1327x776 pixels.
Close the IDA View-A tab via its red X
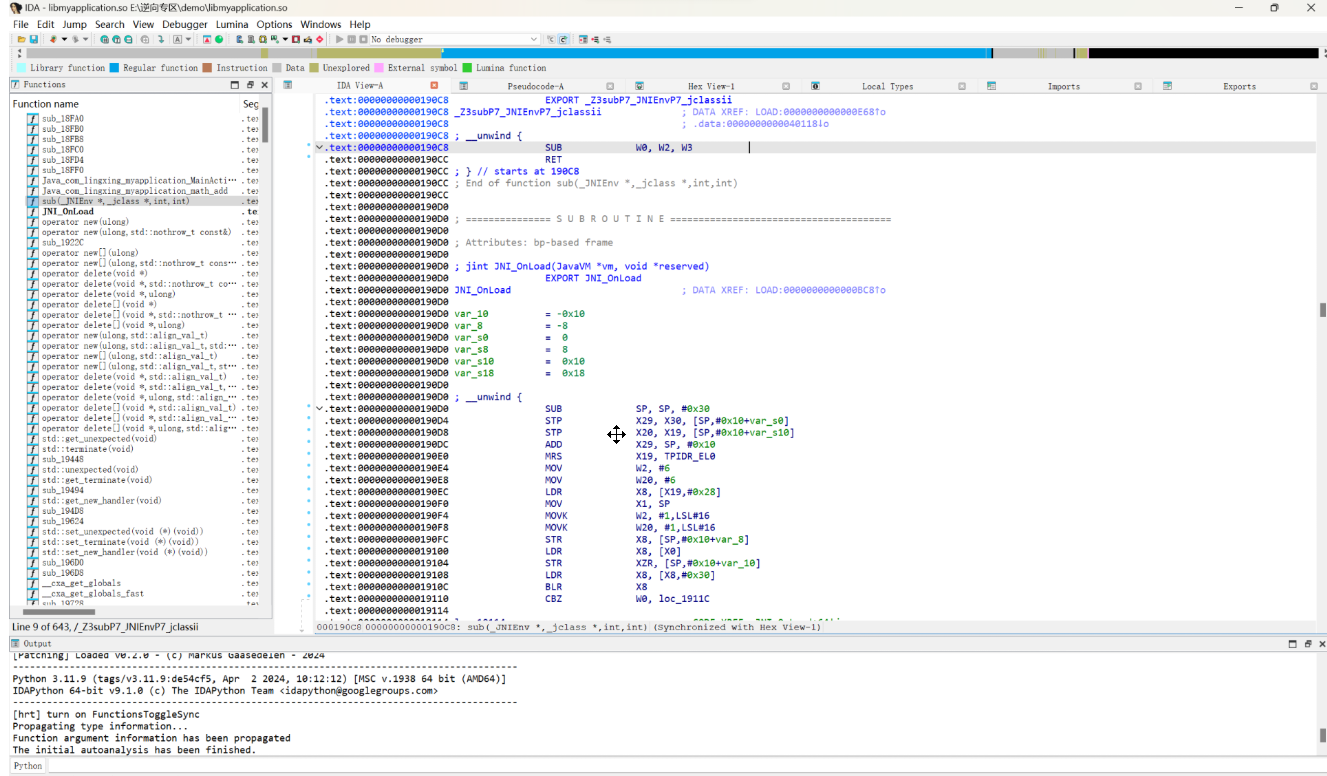pos(434,86)
